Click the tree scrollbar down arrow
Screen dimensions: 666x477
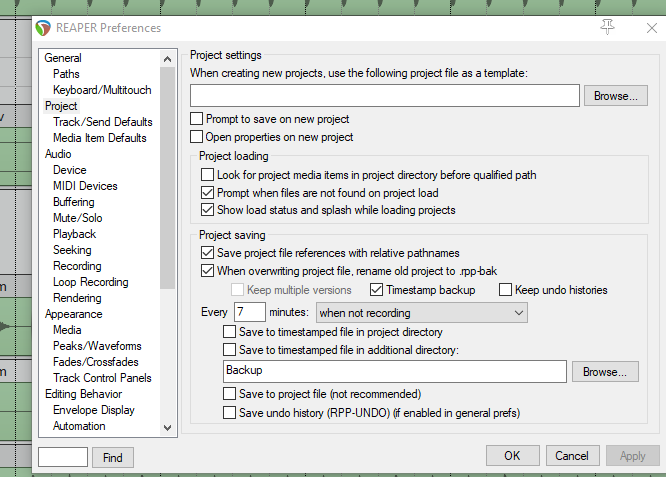point(167,428)
